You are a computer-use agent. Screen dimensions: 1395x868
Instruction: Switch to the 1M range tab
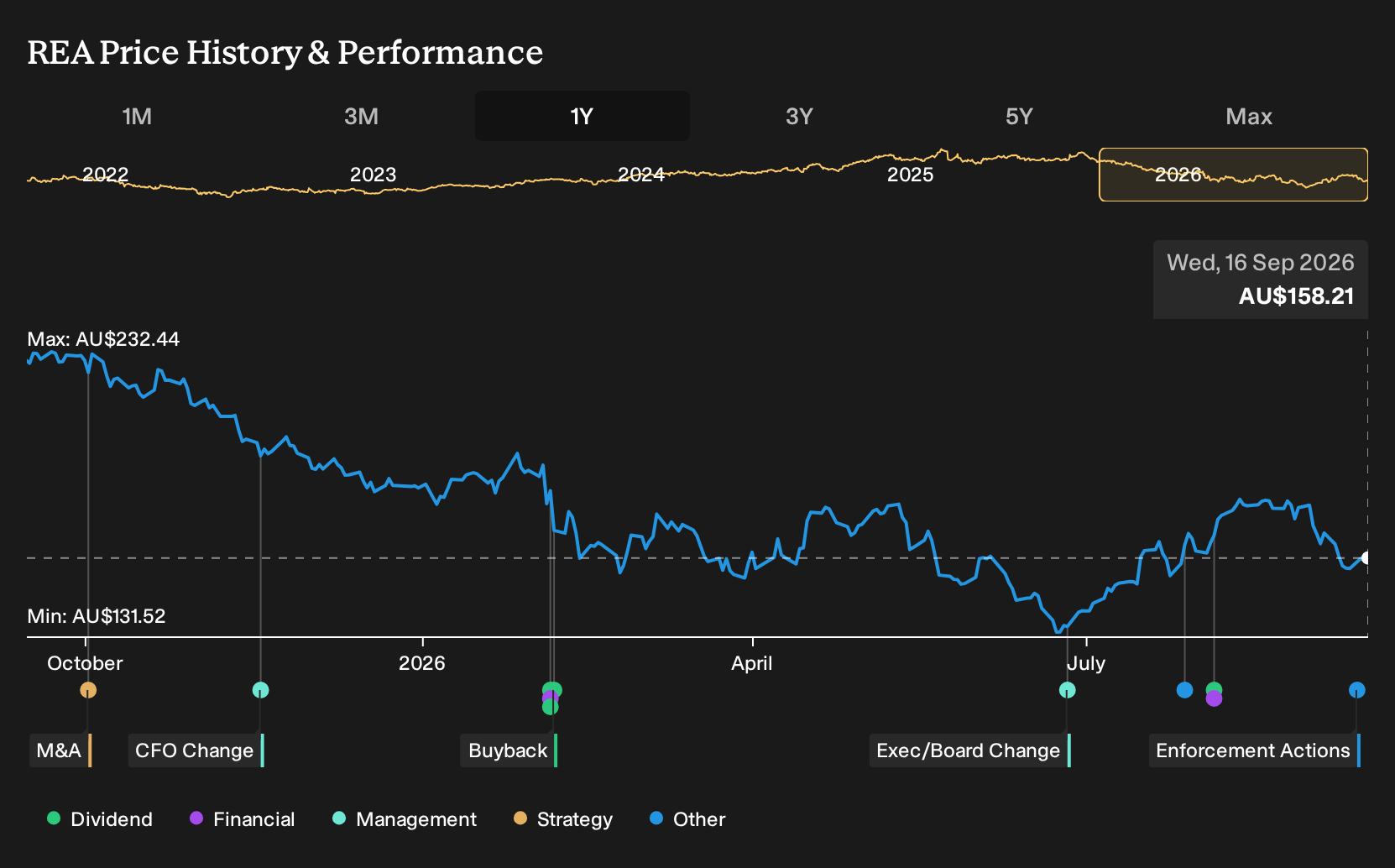click(137, 116)
